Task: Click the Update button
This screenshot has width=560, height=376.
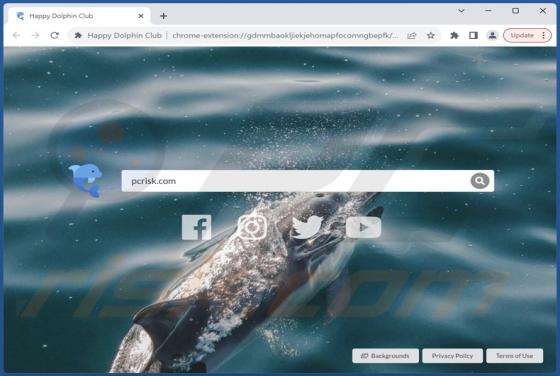Action: (x=521, y=35)
